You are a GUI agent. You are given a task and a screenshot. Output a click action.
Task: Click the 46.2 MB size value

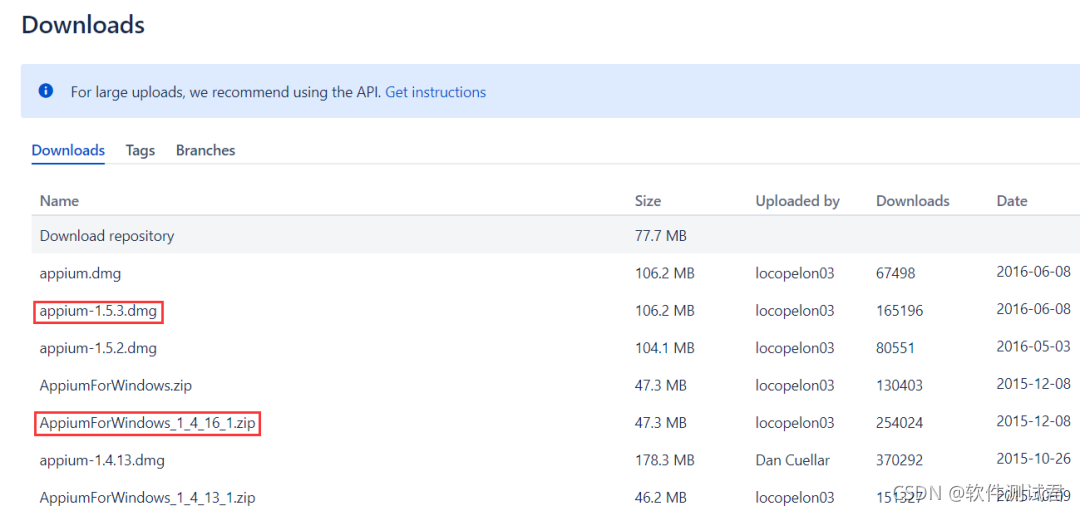[x=661, y=497]
